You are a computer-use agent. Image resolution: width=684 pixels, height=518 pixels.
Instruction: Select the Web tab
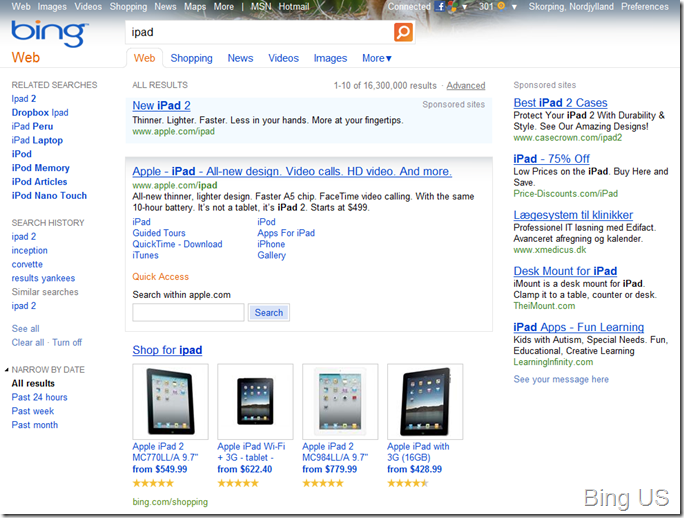(x=144, y=58)
